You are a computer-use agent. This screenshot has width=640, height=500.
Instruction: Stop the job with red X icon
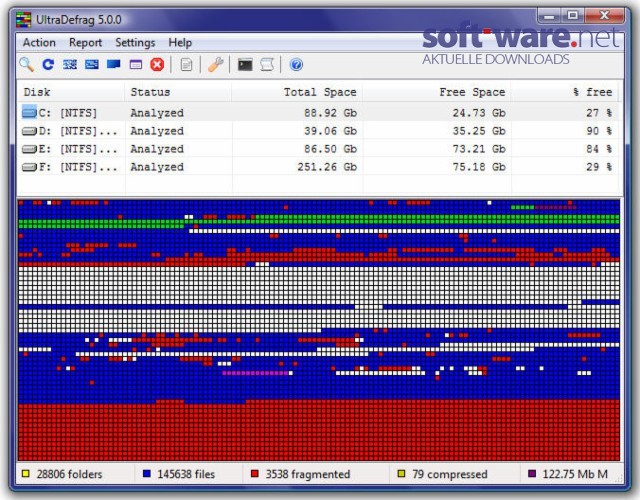click(x=157, y=64)
